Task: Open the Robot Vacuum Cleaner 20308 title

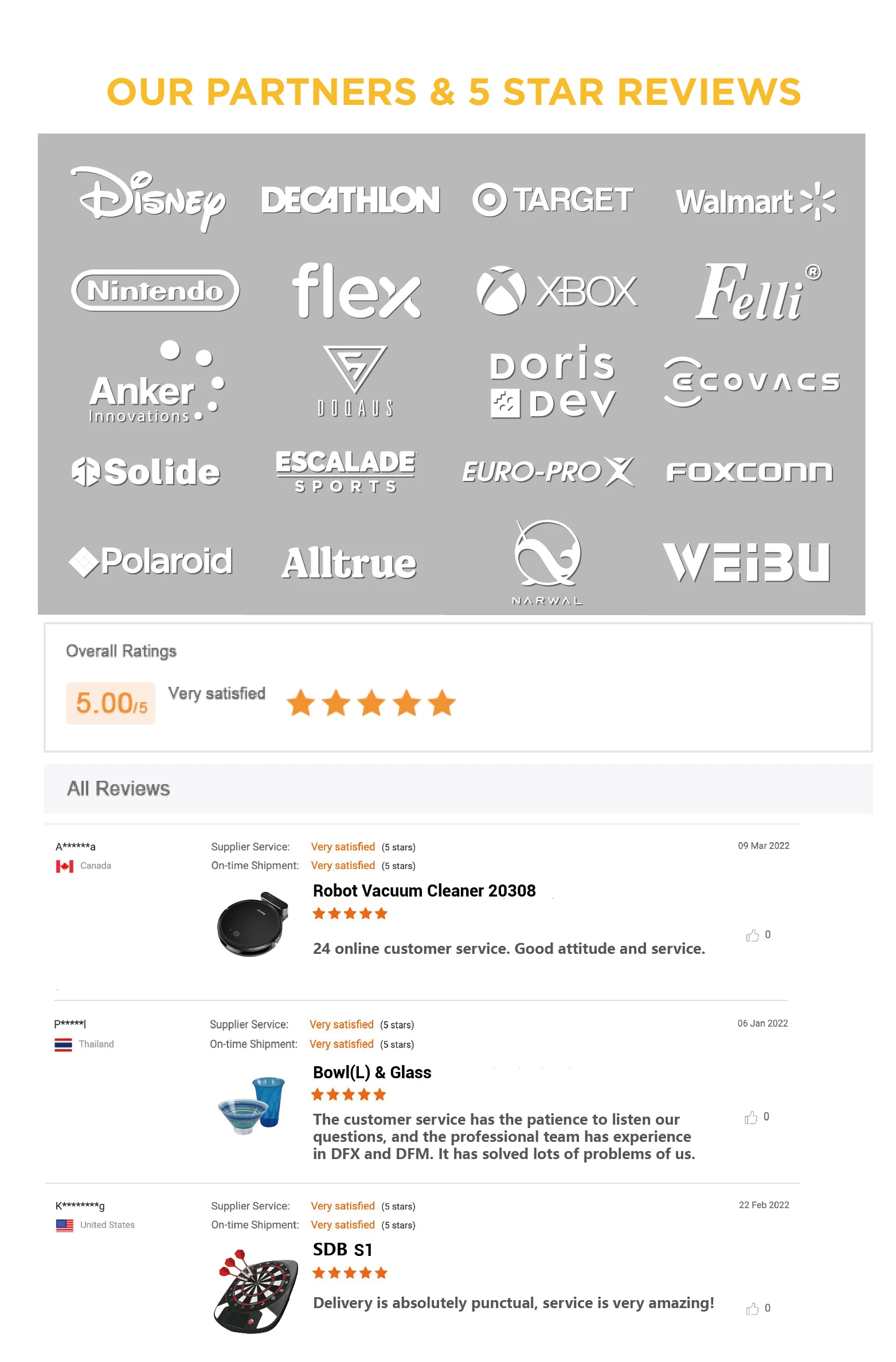Action: click(424, 891)
